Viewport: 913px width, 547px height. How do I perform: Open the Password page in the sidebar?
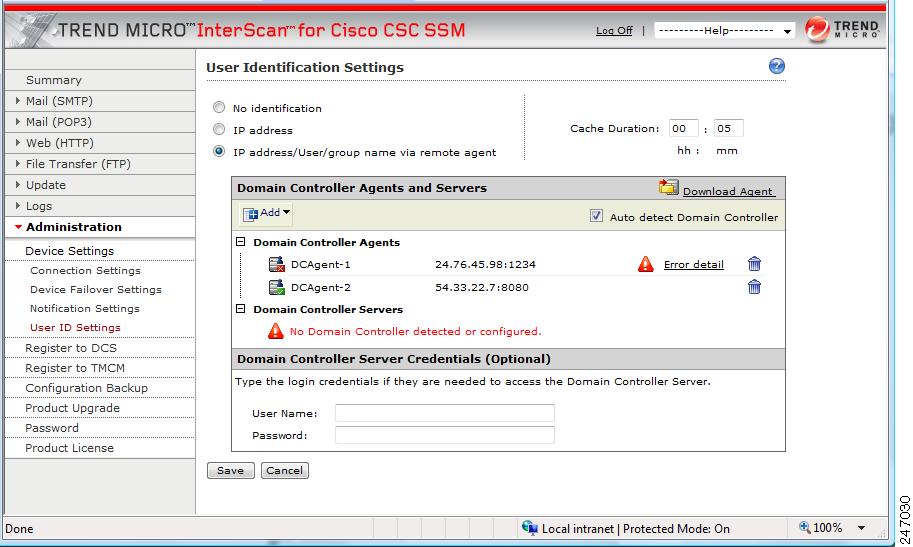[52, 428]
